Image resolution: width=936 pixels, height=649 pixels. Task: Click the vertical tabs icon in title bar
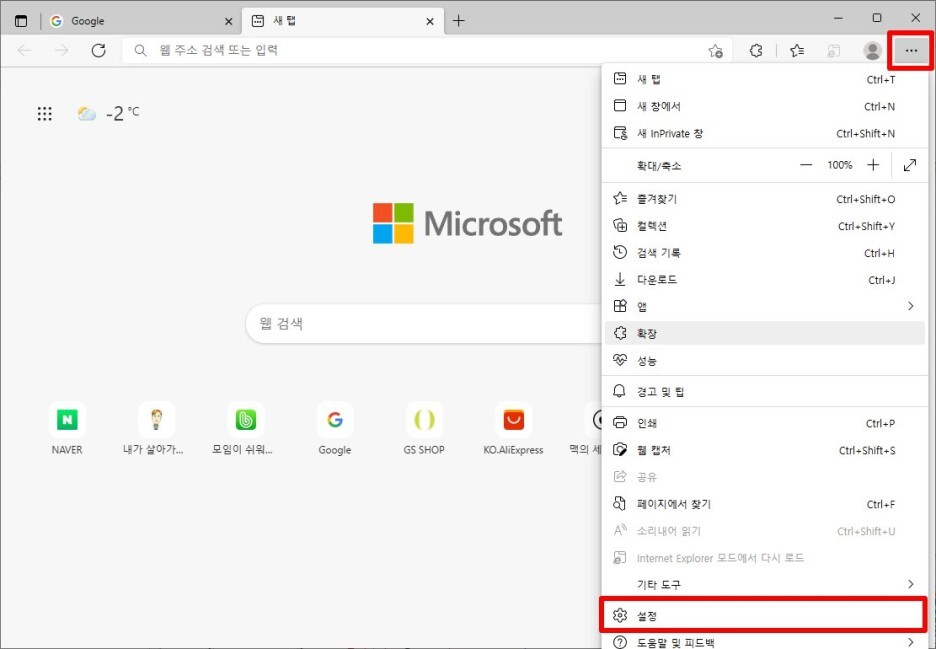[x=21, y=21]
